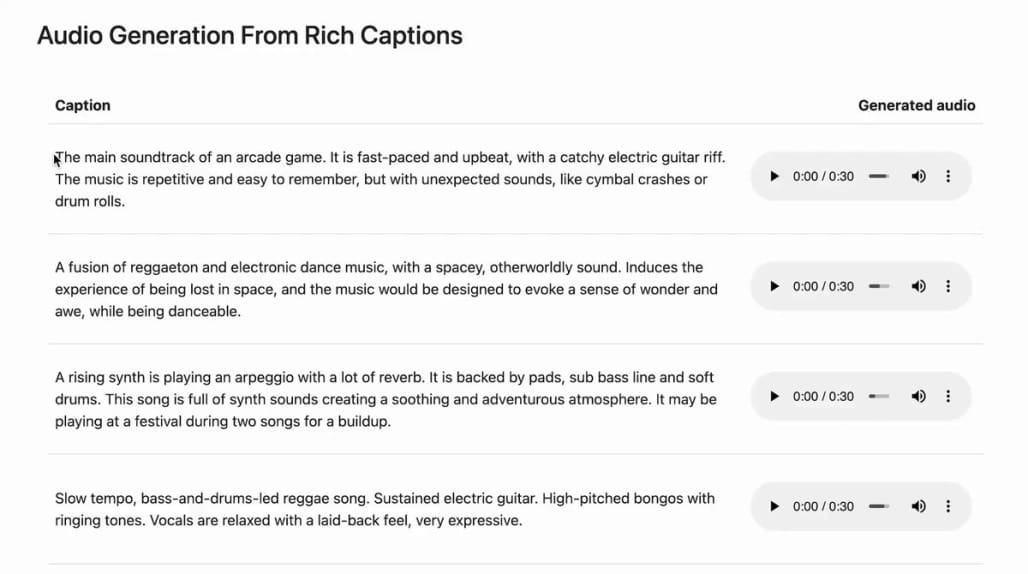Mute the rising synth audio player
Screen dimensions: 1028x574
click(x=918, y=397)
